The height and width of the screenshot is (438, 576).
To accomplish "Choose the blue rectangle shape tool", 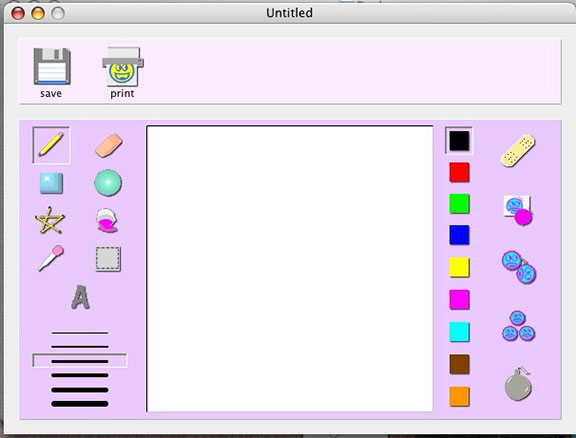I will [x=51, y=183].
